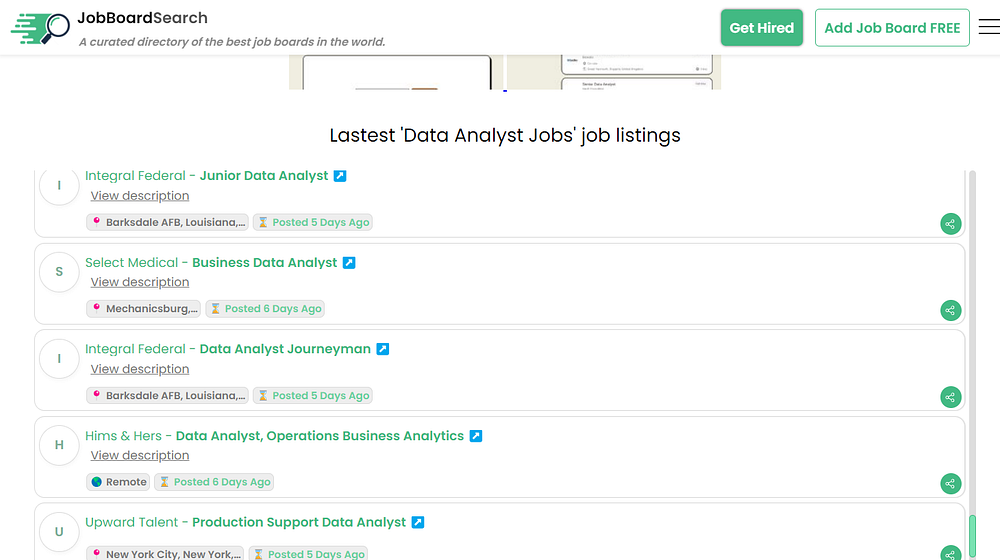This screenshot has width=1000, height=560.
Task: Open Data Analyst, Operations Business Analytics job
Action: [x=320, y=436]
